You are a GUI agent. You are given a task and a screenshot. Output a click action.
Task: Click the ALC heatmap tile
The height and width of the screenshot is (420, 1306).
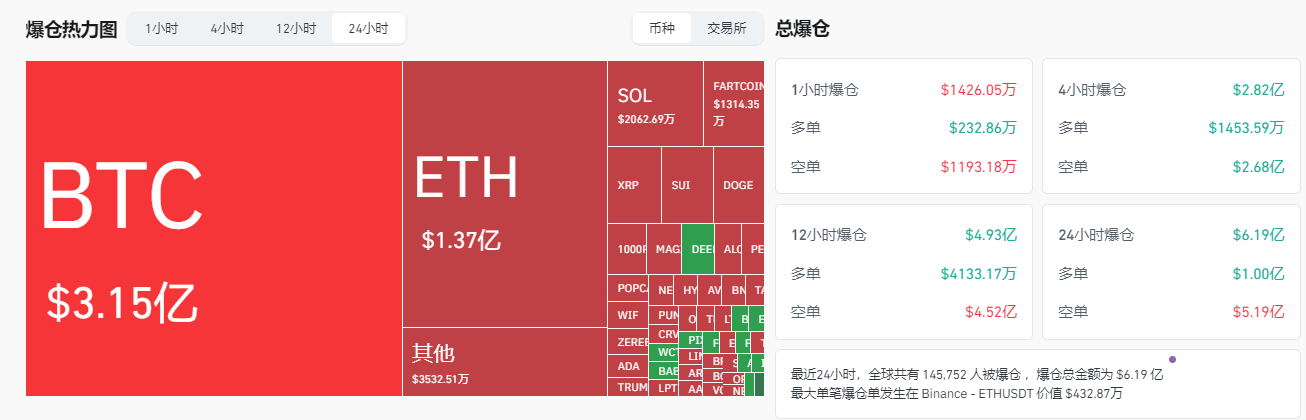(729, 249)
